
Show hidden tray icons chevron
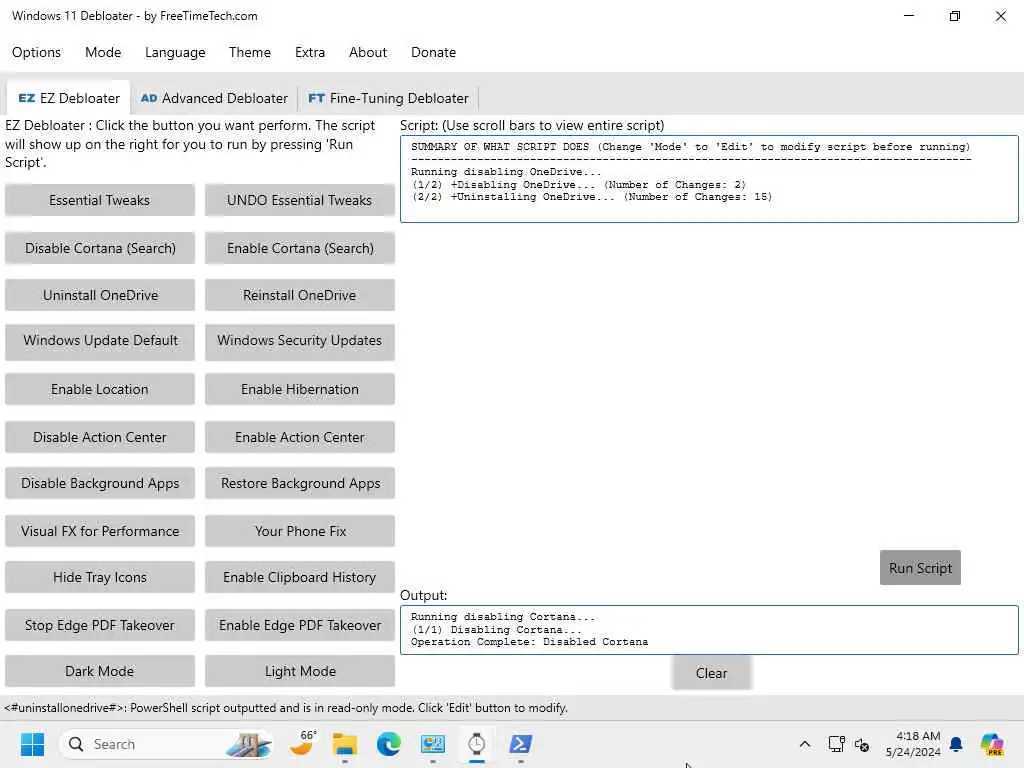coord(805,744)
